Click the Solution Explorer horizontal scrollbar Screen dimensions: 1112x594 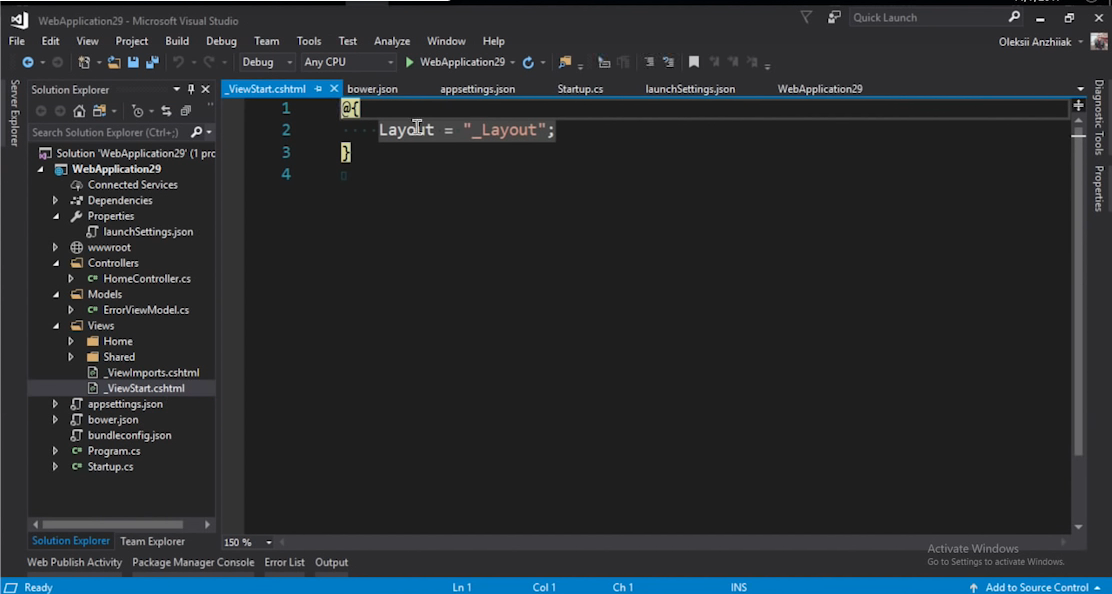coord(113,525)
